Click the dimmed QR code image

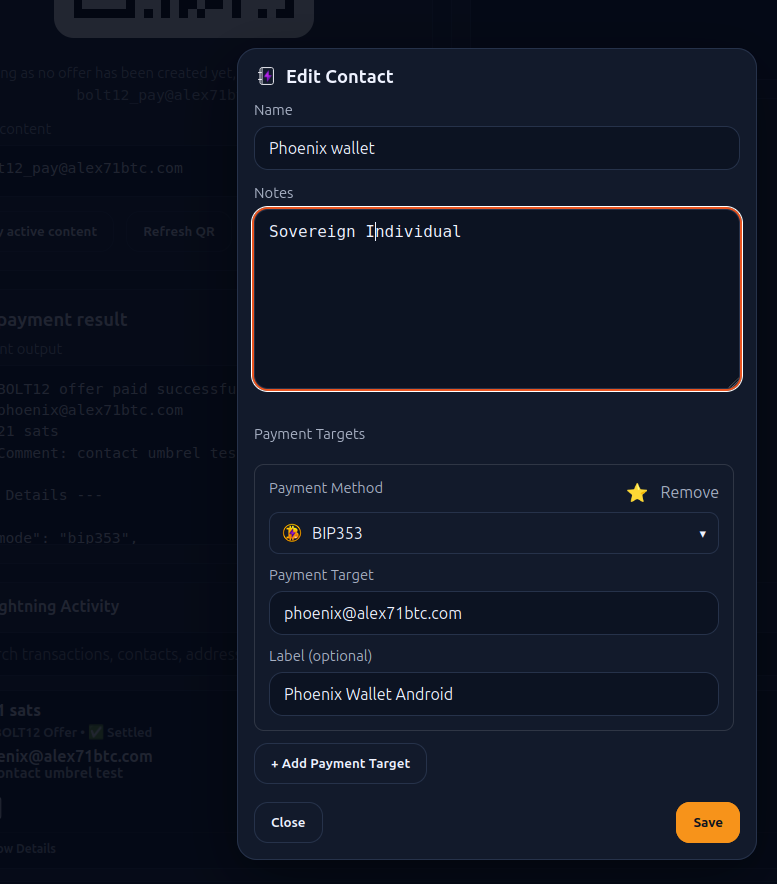click(x=184, y=15)
